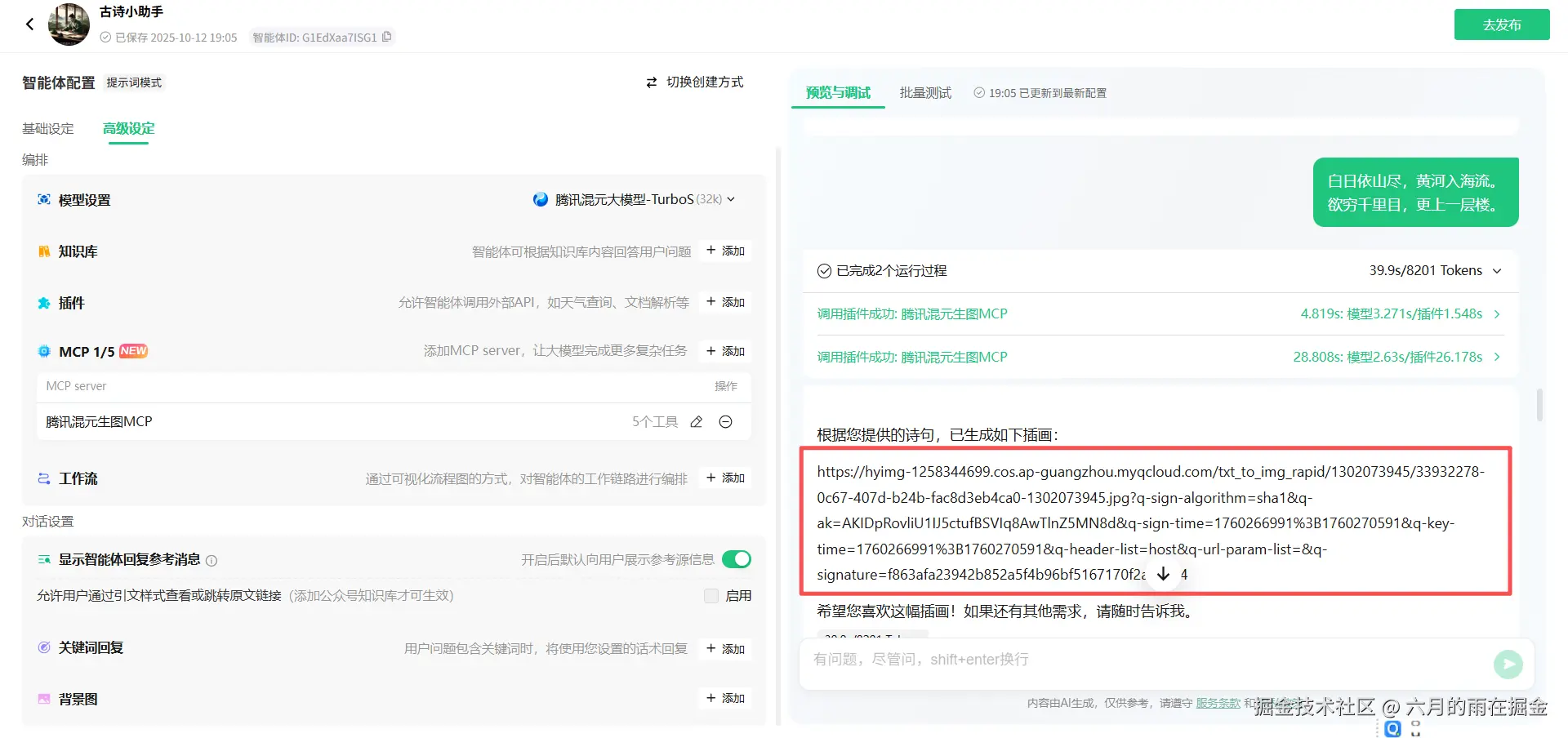This screenshot has width=1568, height=738.
Task: Show info for 显示智能体回复参考消息
Action: pyautogui.click(x=212, y=561)
